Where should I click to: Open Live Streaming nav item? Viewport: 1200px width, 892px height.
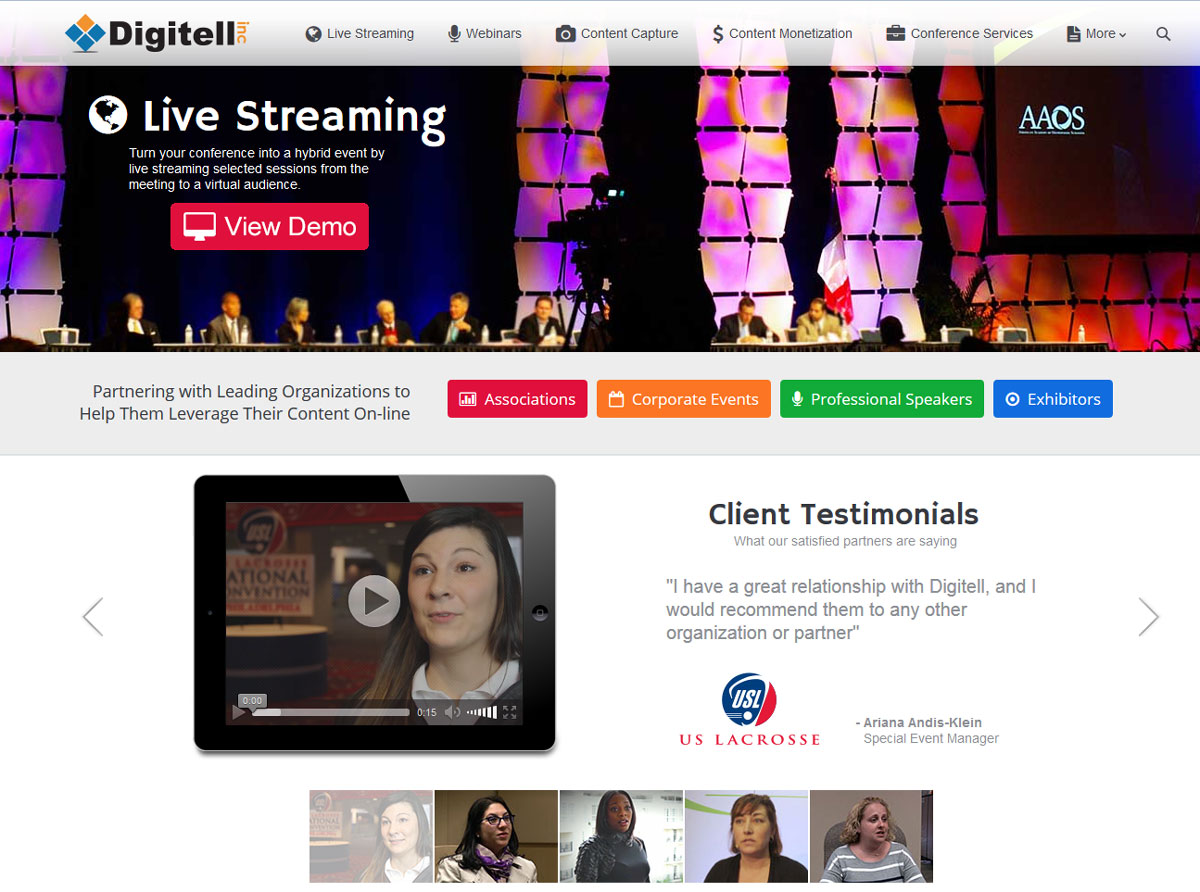coord(359,33)
